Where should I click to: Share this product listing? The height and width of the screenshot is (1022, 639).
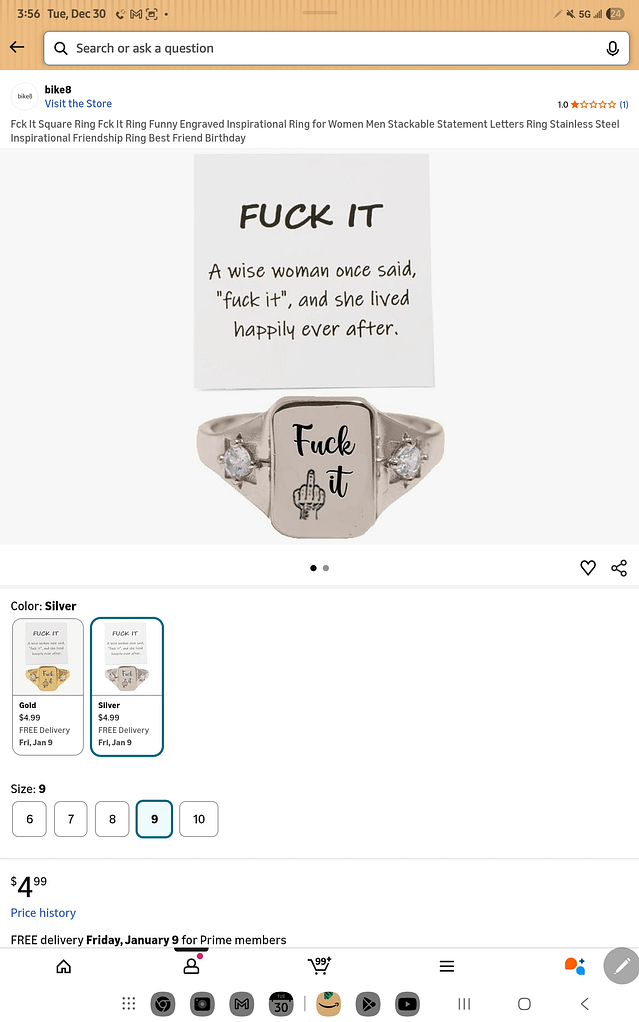619,568
